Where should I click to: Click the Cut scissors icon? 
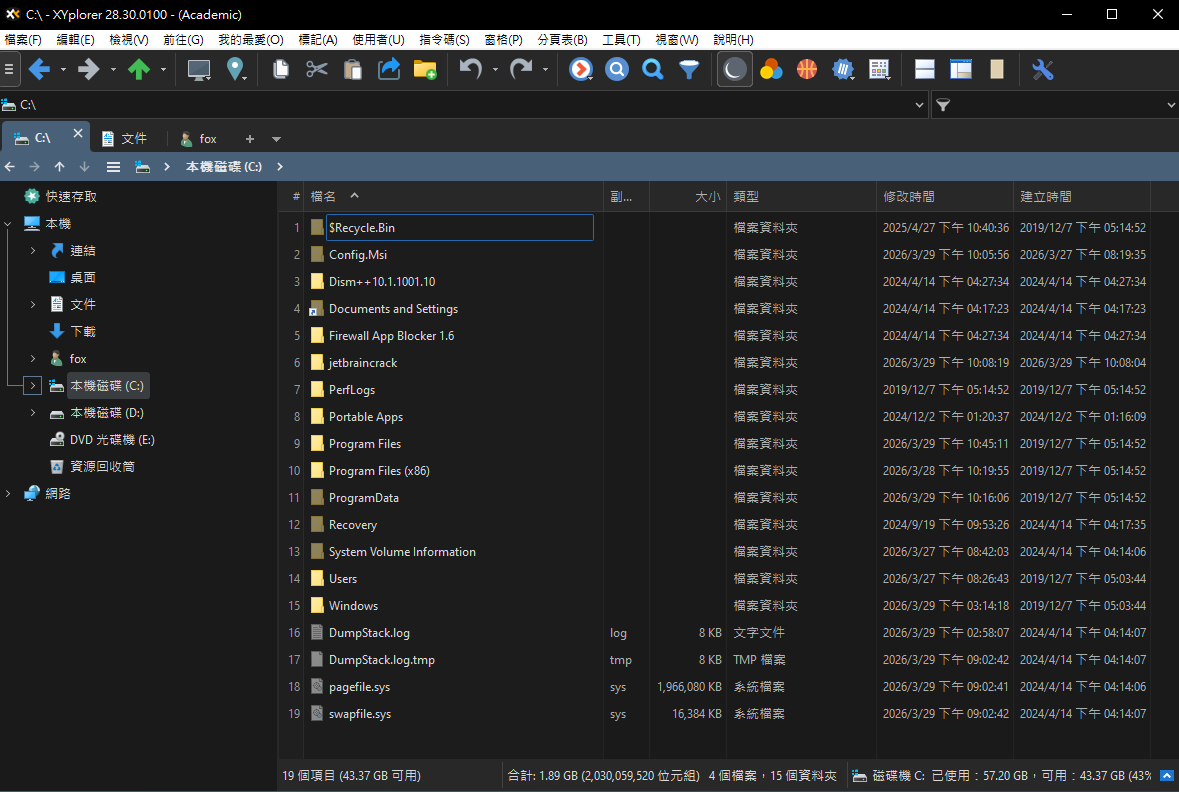pyautogui.click(x=317, y=70)
